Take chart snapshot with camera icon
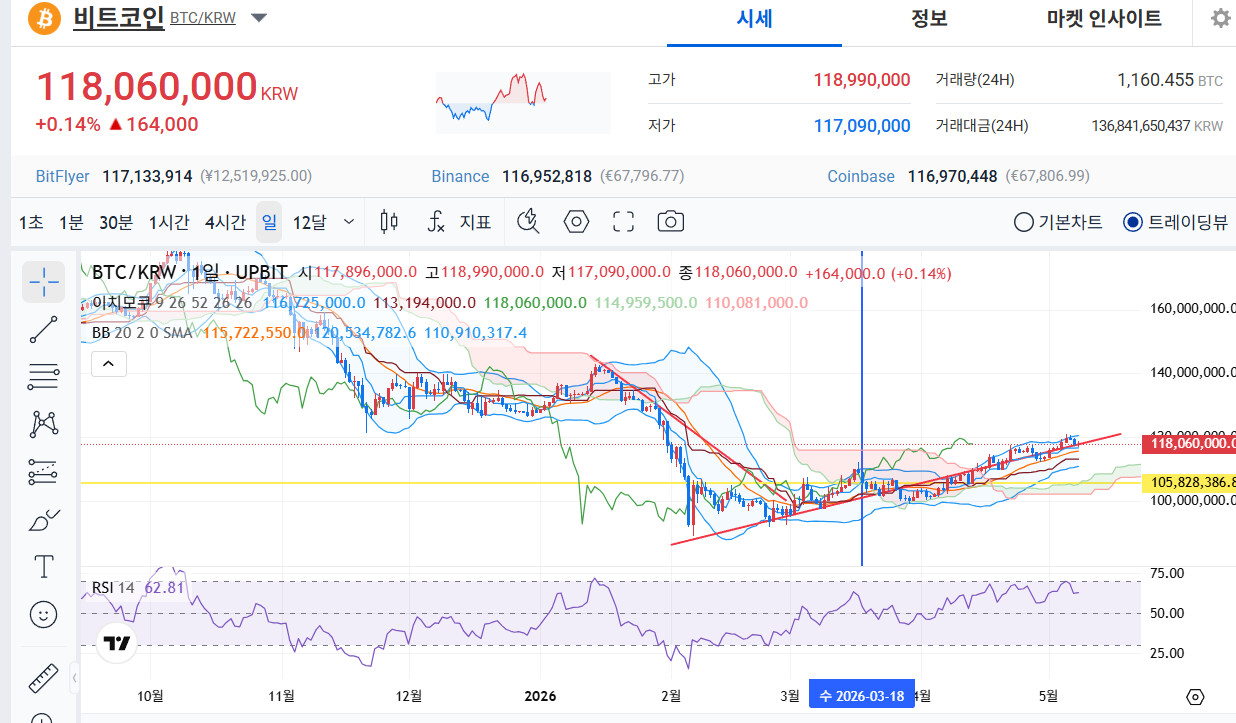This screenshot has width=1236, height=723. pos(671,221)
